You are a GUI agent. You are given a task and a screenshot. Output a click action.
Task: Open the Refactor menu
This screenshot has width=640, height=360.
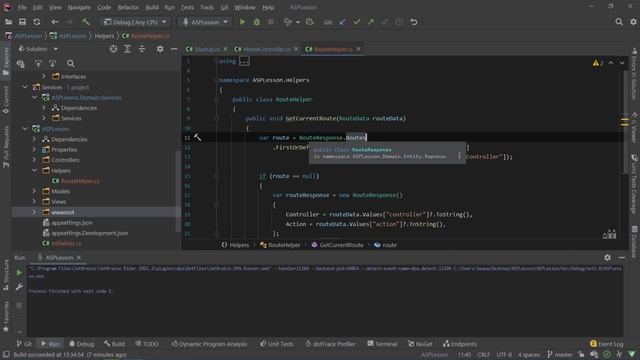pos(128,7)
